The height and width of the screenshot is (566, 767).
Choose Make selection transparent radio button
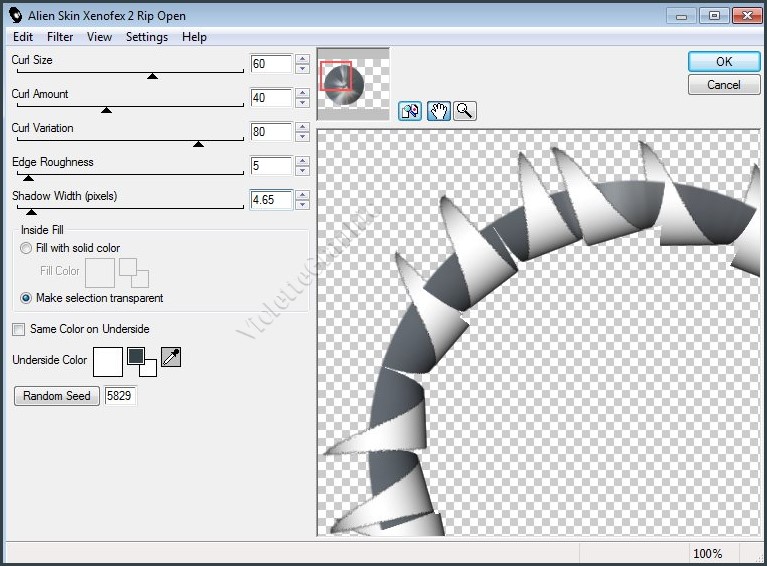click(x=26, y=298)
